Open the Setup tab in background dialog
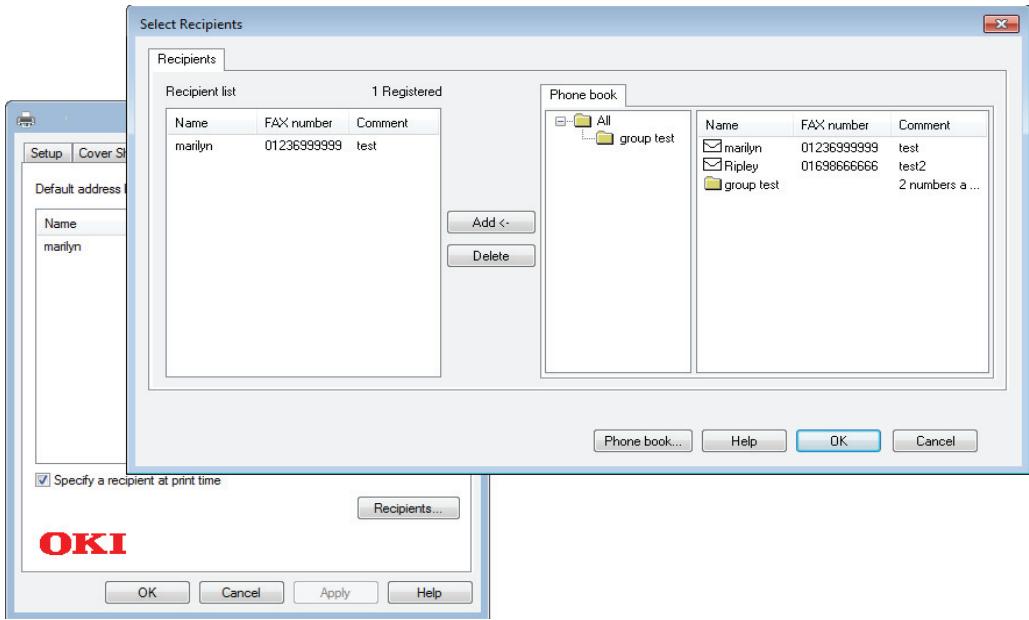Screen dimensions: 1029x620 coord(45,153)
